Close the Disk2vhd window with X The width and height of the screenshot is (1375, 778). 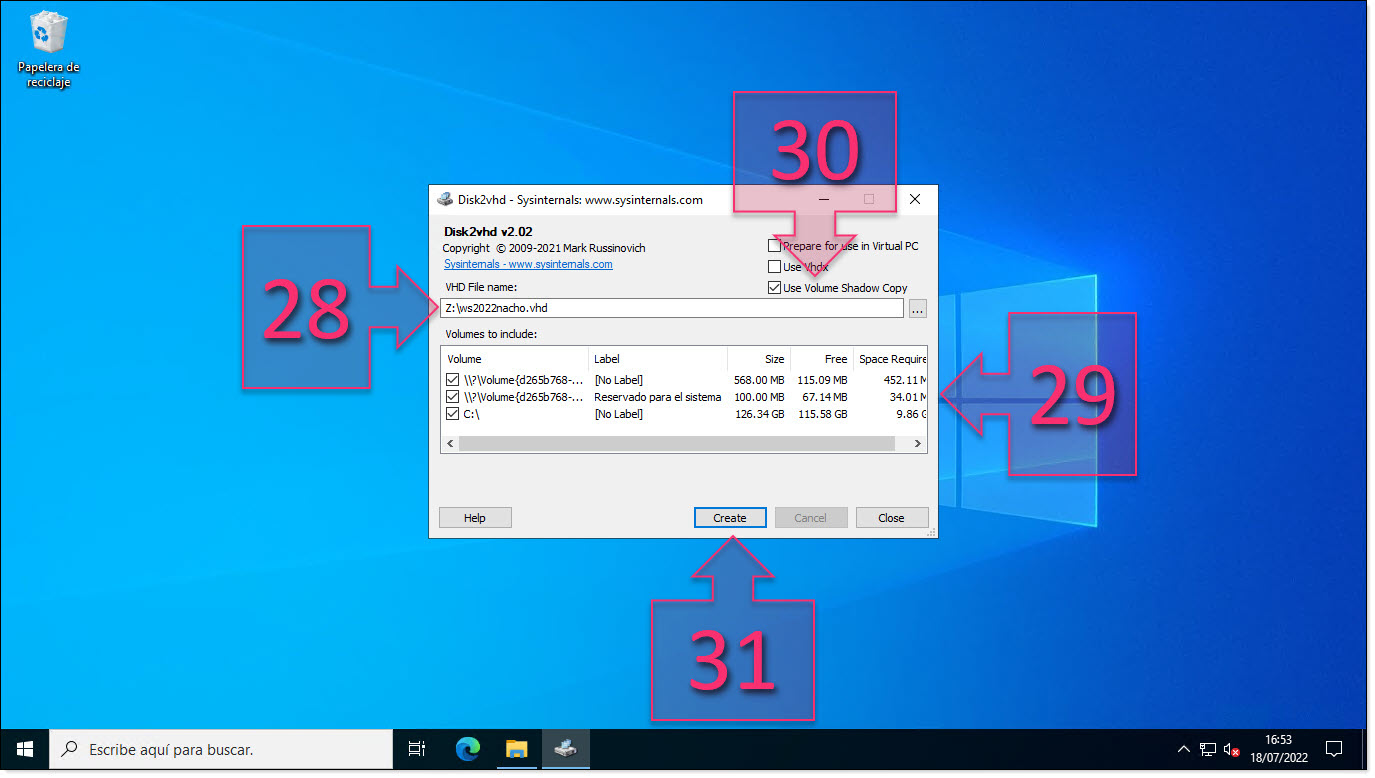(915, 199)
